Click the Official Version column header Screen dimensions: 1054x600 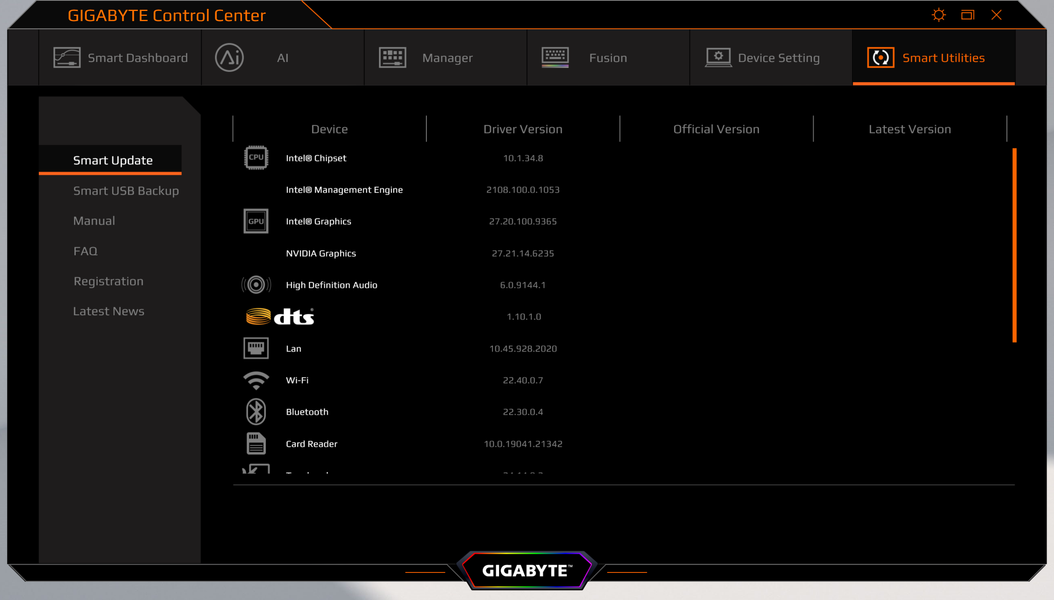tap(717, 129)
